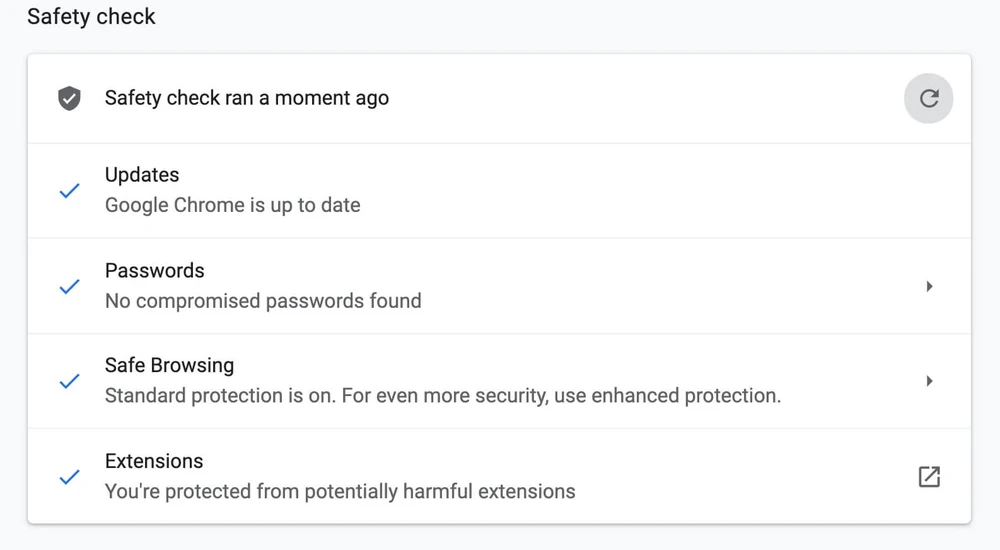Click the checkmark beside Safe Browsing
1000x550 pixels.
[69, 381]
